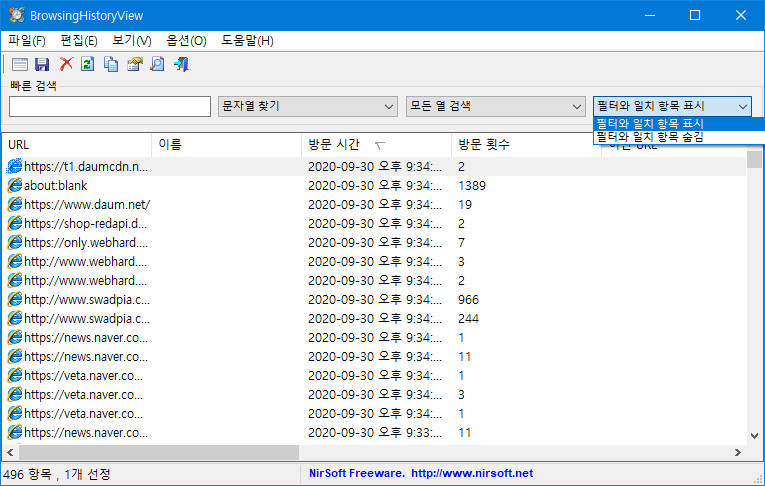The image size is (765, 486).
Task: Click the floppy disk Save Selected Items icon
Action: click(x=42, y=64)
